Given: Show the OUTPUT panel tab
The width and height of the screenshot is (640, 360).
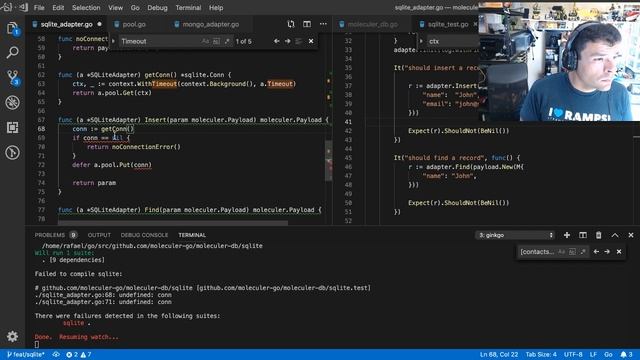Looking at the screenshot, I should coord(99,235).
